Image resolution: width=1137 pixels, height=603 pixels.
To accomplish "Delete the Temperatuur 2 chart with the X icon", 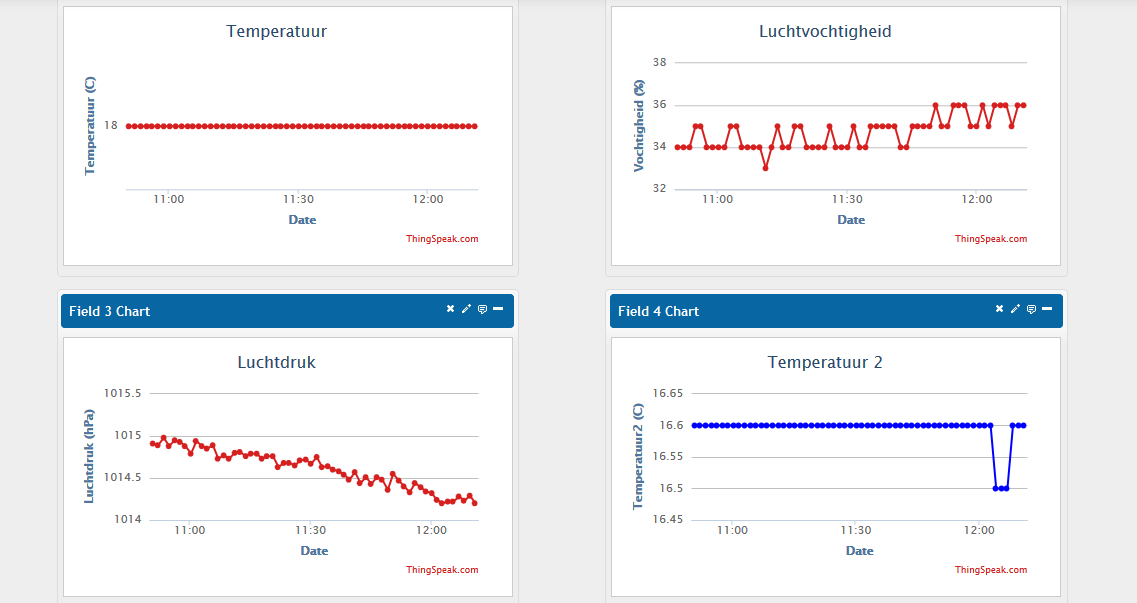I will pos(999,308).
